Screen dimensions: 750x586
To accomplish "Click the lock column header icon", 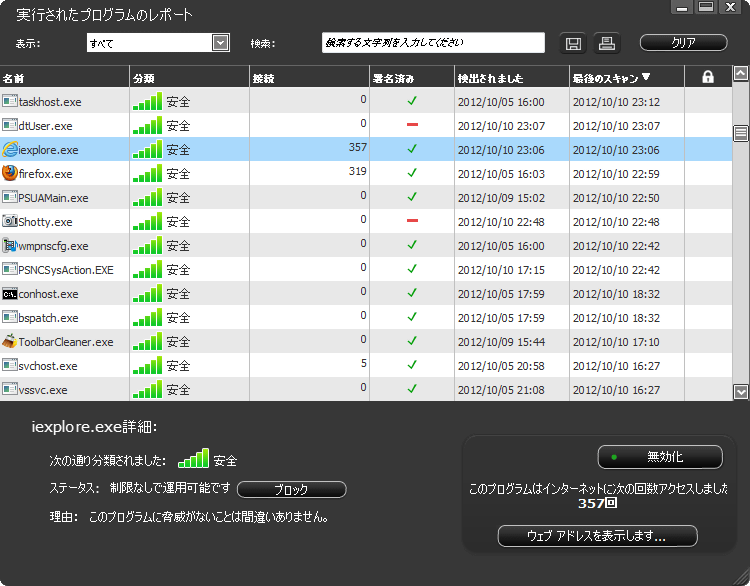I will 708,77.
